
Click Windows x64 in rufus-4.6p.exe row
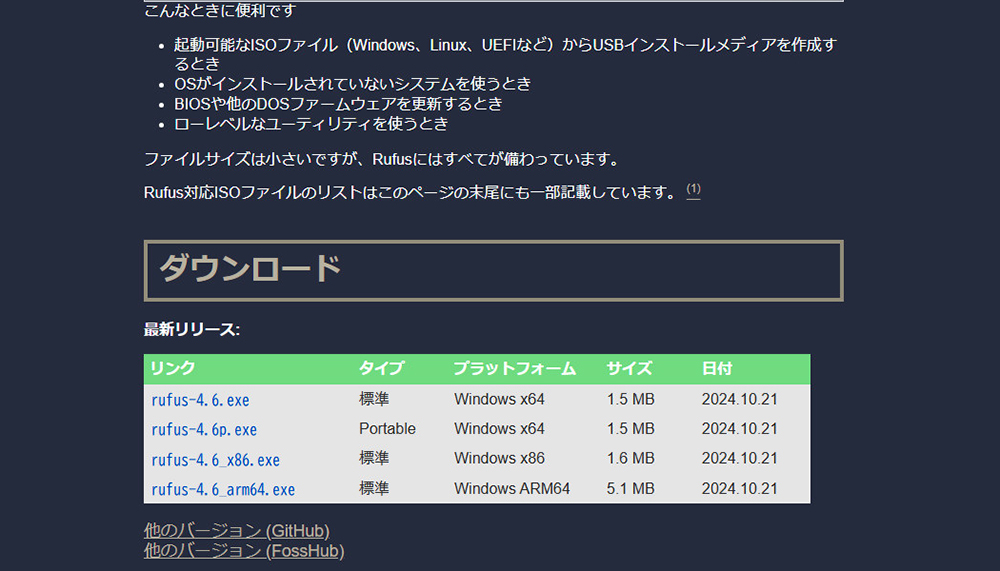(499, 429)
